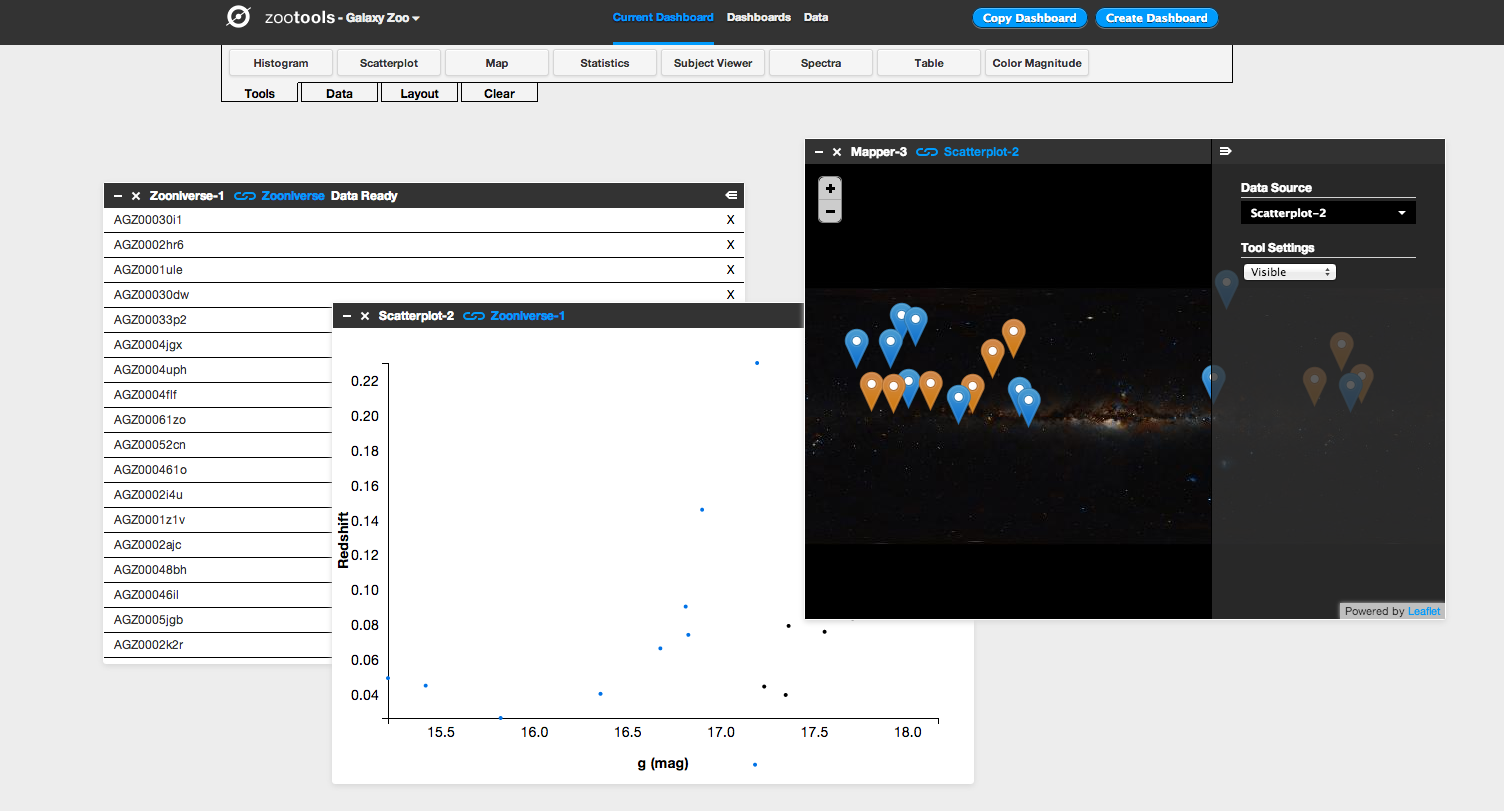The image size is (1504, 811).
Task: Add a Spectra tool
Action: pos(821,63)
